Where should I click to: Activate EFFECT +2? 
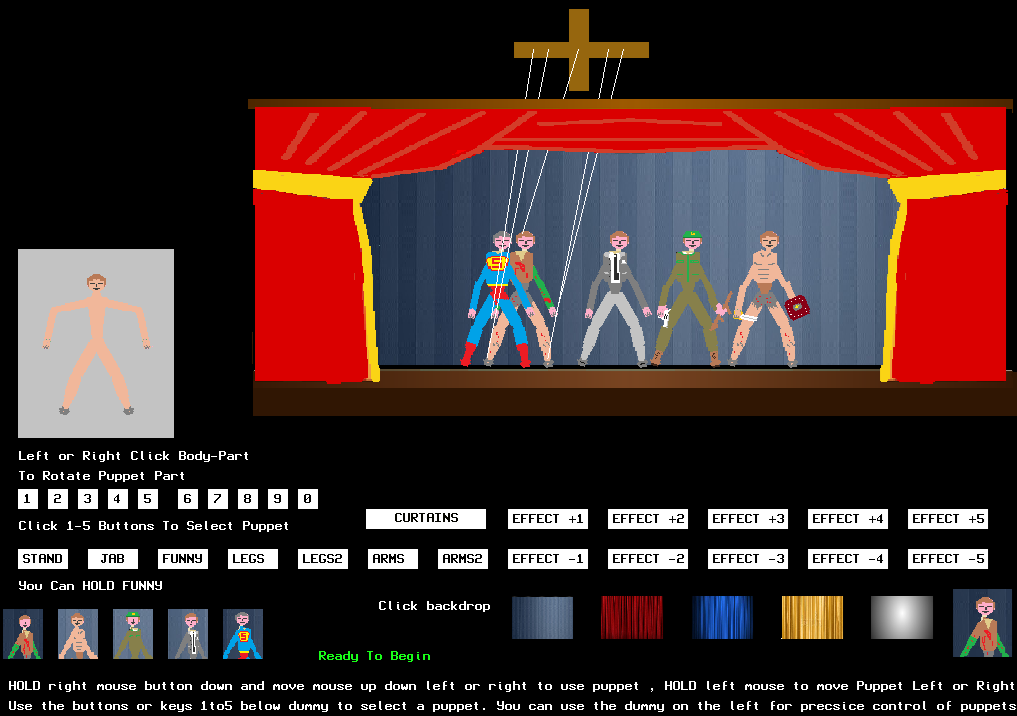(648, 519)
